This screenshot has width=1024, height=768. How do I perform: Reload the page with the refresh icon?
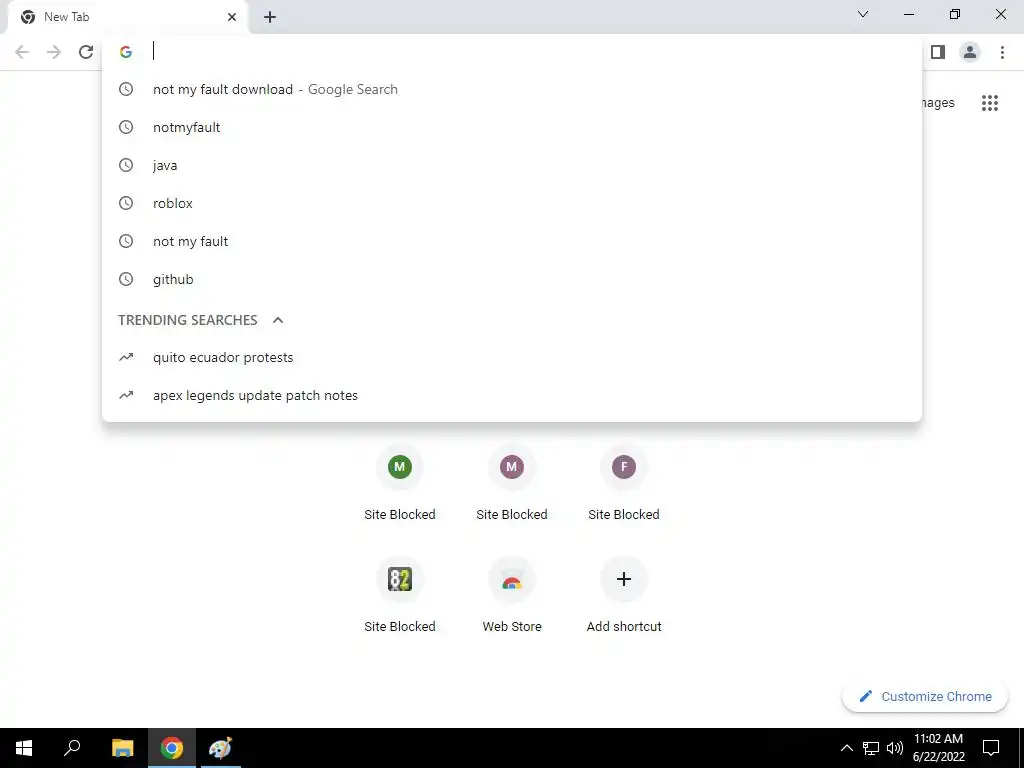coord(86,52)
